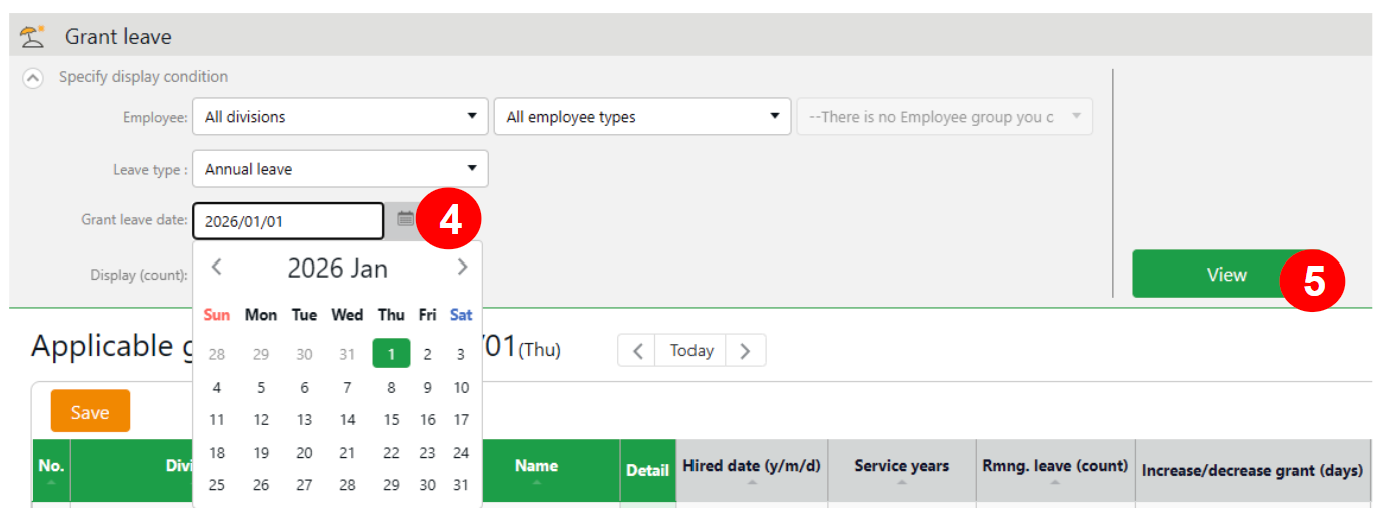Image resolution: width=1378 pixels, height=524 pixels.
Task: Open the All employee types dropdown
Action: tap(642, 117)
